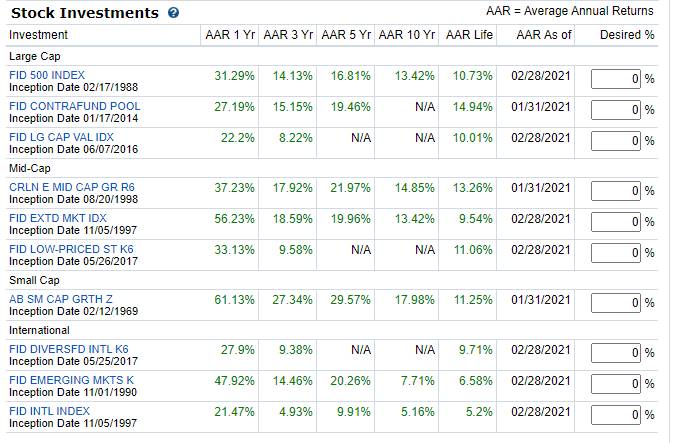683x443 pixels.
Task: Focus the Desired % field for FID LG CAP VAL IDX
Action: coord(616,141)
